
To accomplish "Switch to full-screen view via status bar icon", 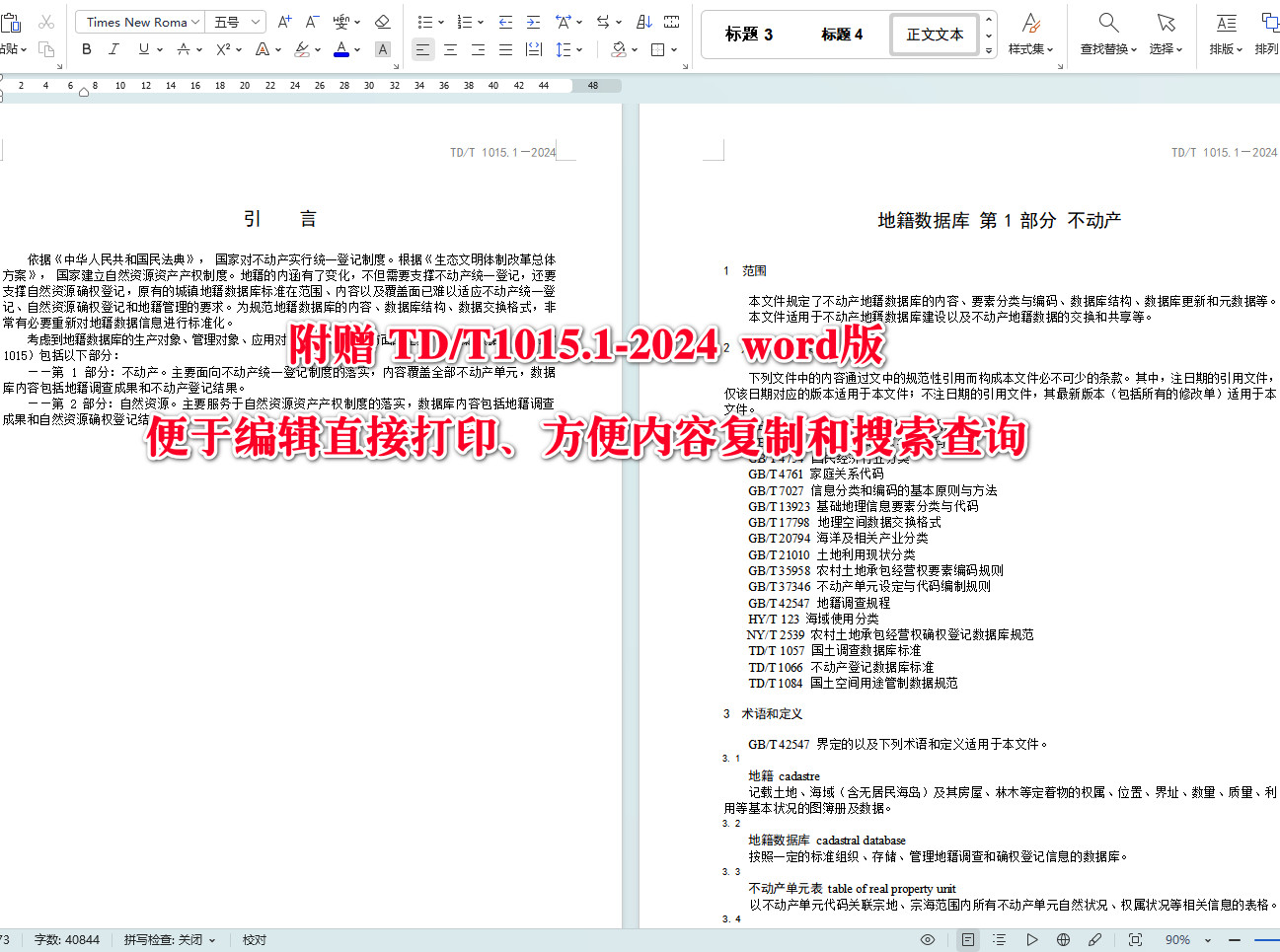I will 1136,939.
